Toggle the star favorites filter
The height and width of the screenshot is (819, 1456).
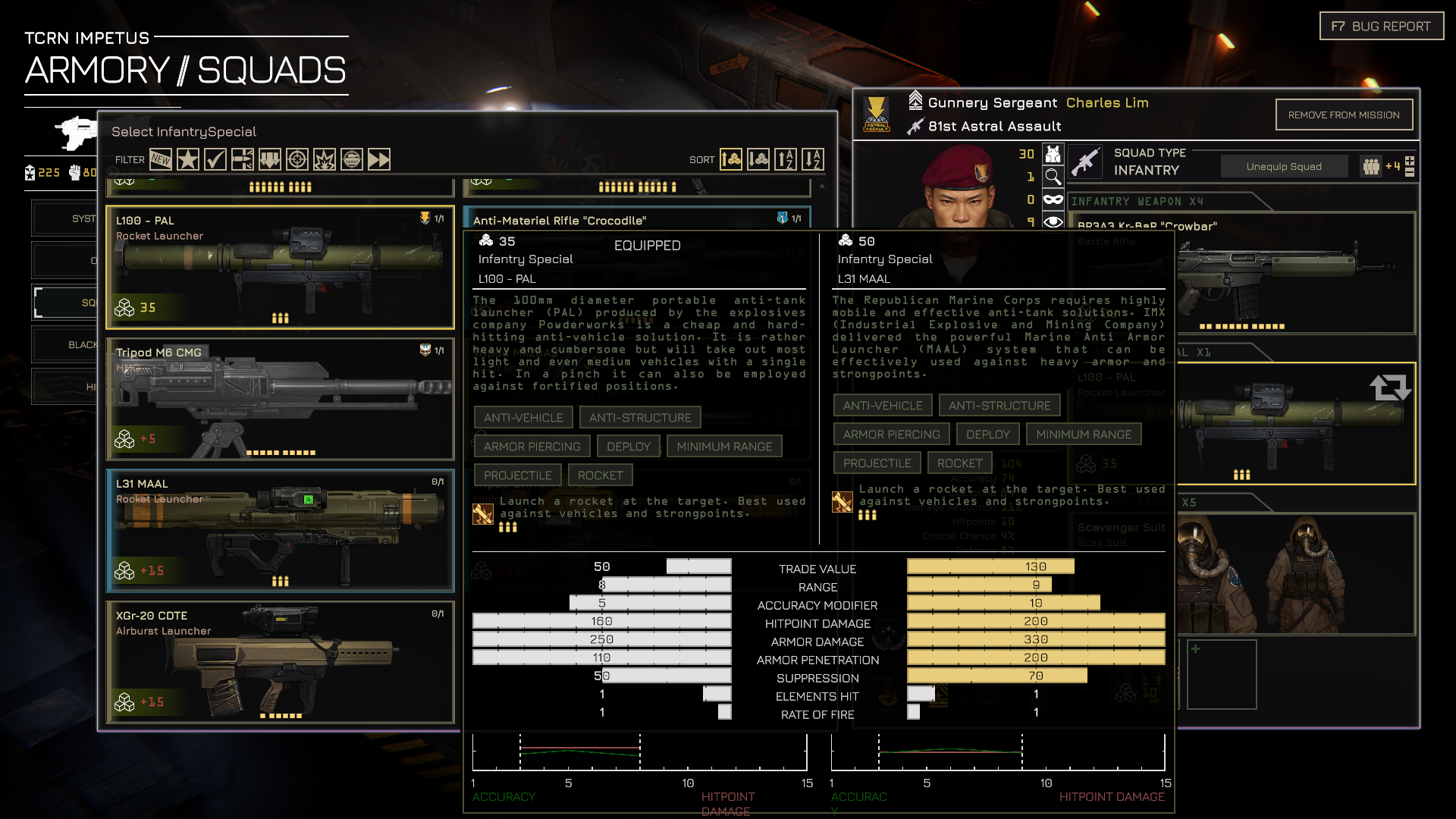pyautogui.click(x=188, y=159)
